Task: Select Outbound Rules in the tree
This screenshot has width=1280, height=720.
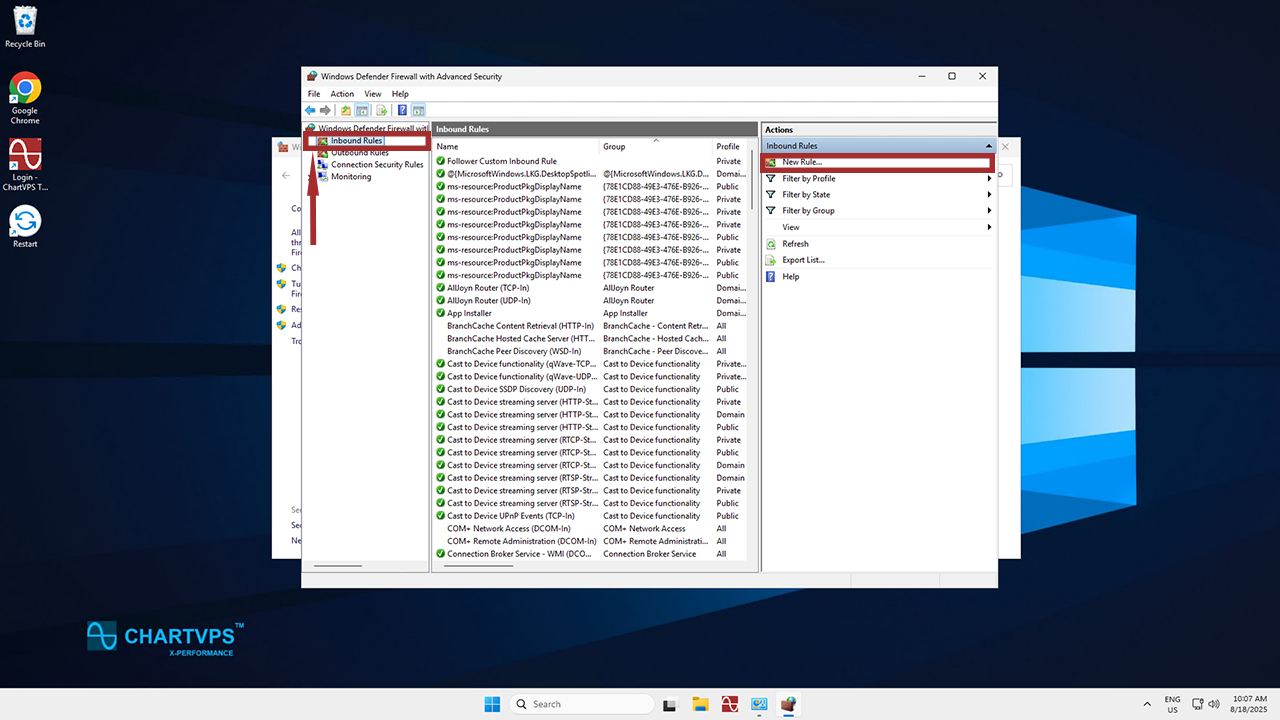Action: point(360,153)
